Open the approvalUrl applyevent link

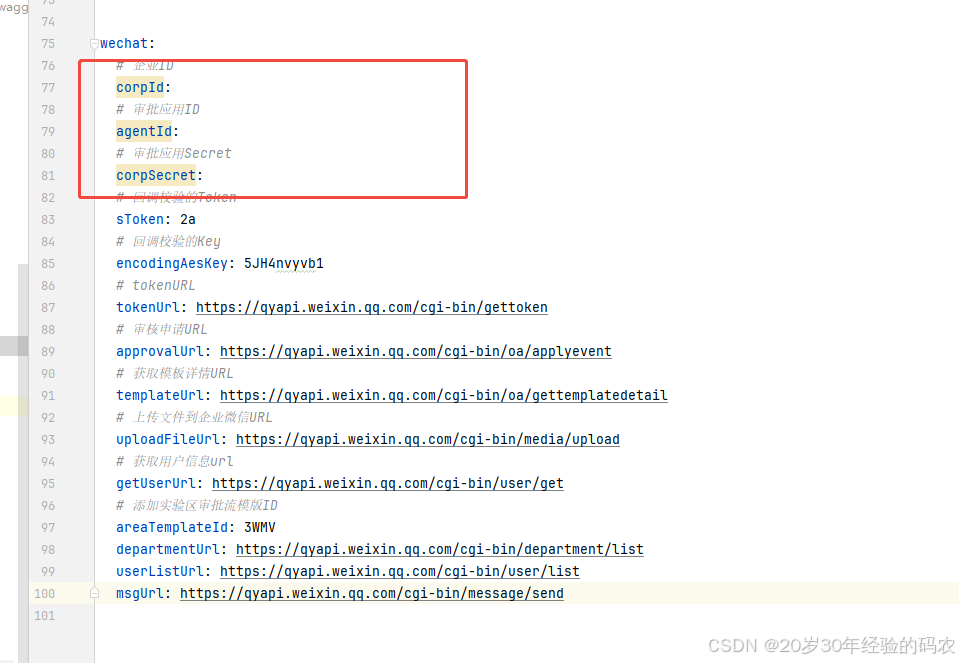415,352
